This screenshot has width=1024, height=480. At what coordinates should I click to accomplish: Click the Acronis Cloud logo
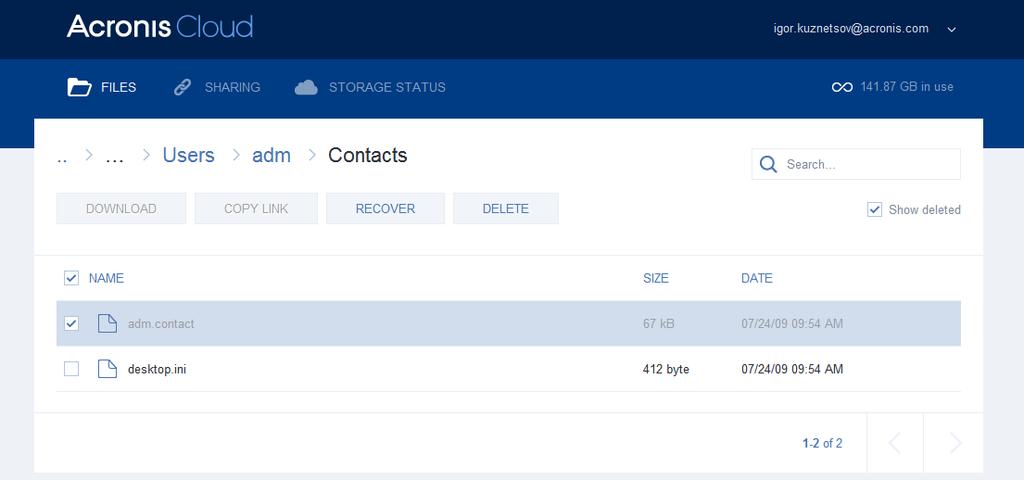[159, 27]
